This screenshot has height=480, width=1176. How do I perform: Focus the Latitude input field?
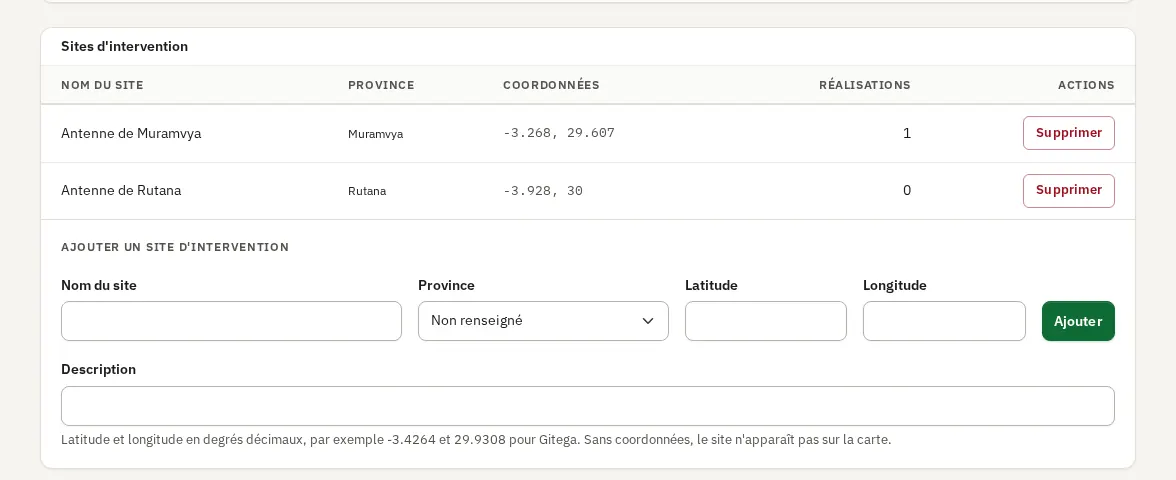(766, 321)
